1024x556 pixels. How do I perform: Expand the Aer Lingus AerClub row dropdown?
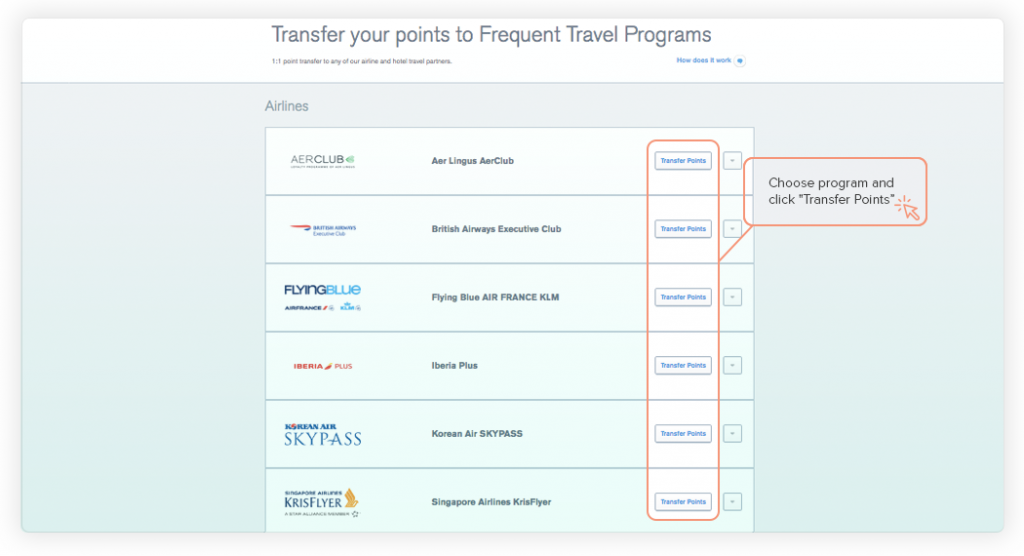pyautogui.click(x=732, y=161)
